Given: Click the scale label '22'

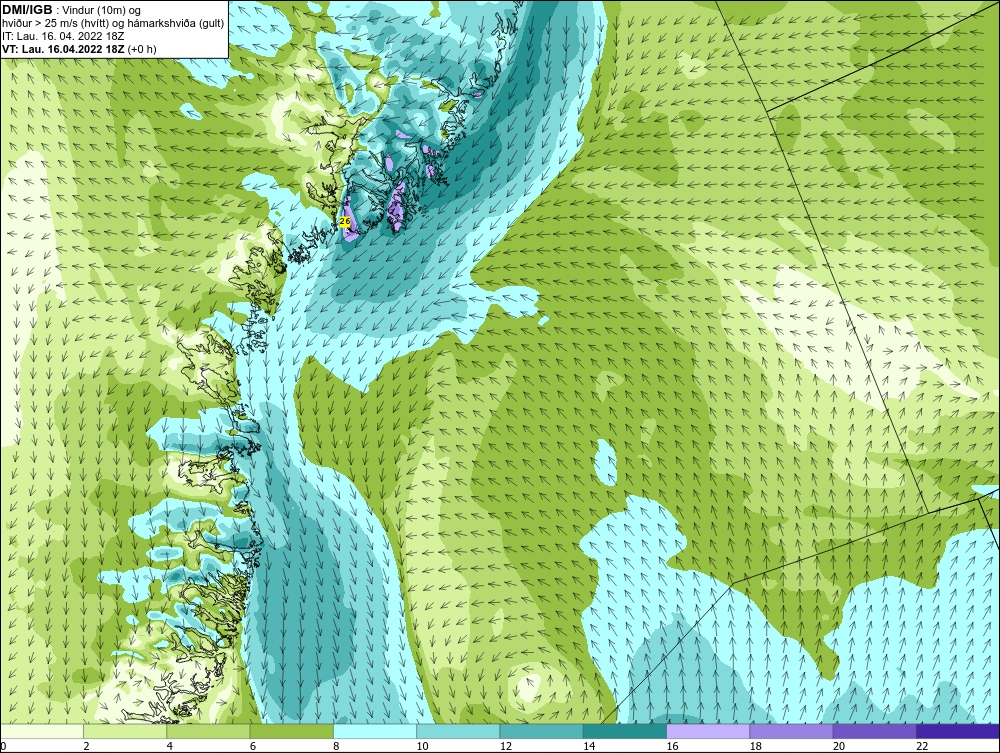Looking at the screenshot, I should 922,747.
